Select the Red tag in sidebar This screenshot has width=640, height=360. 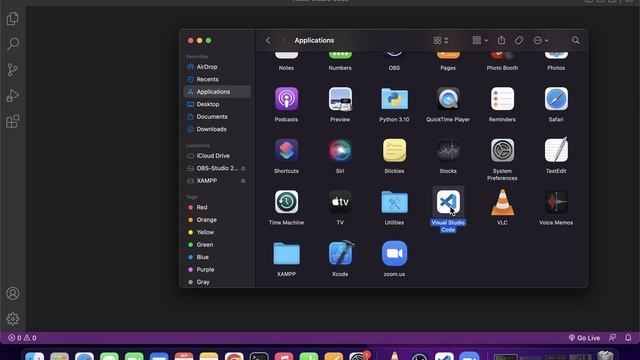tap(217, 207)
